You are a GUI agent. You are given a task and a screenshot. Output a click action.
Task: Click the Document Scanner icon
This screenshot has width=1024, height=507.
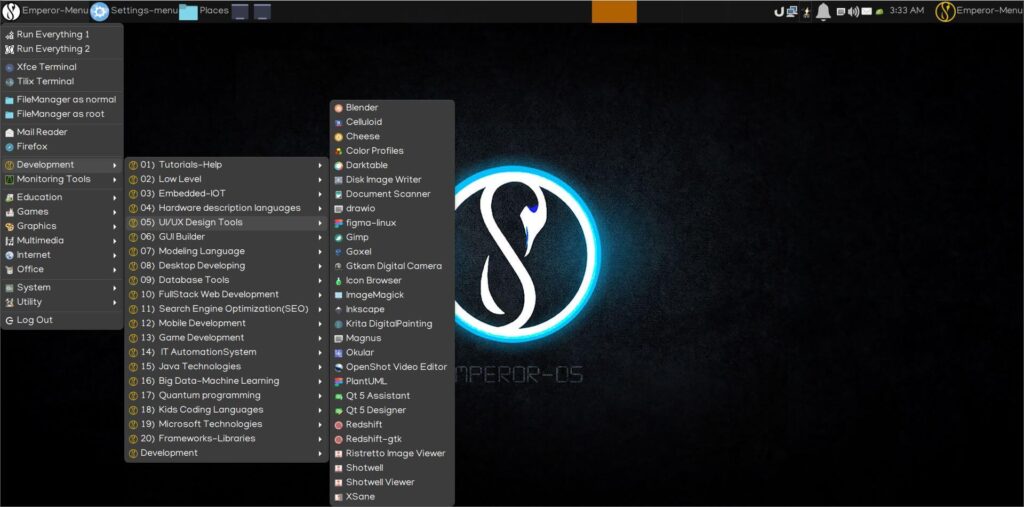[x=338, y=194]
